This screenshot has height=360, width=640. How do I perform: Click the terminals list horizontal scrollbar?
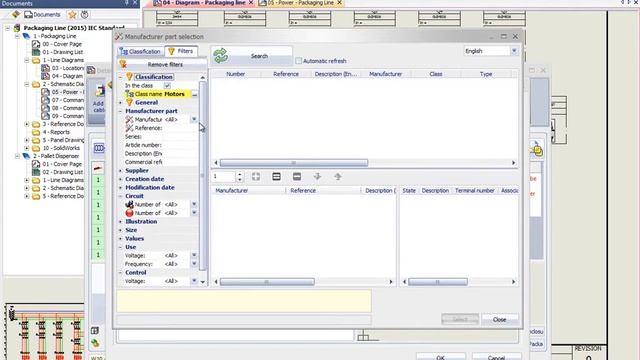click(438, 282)
